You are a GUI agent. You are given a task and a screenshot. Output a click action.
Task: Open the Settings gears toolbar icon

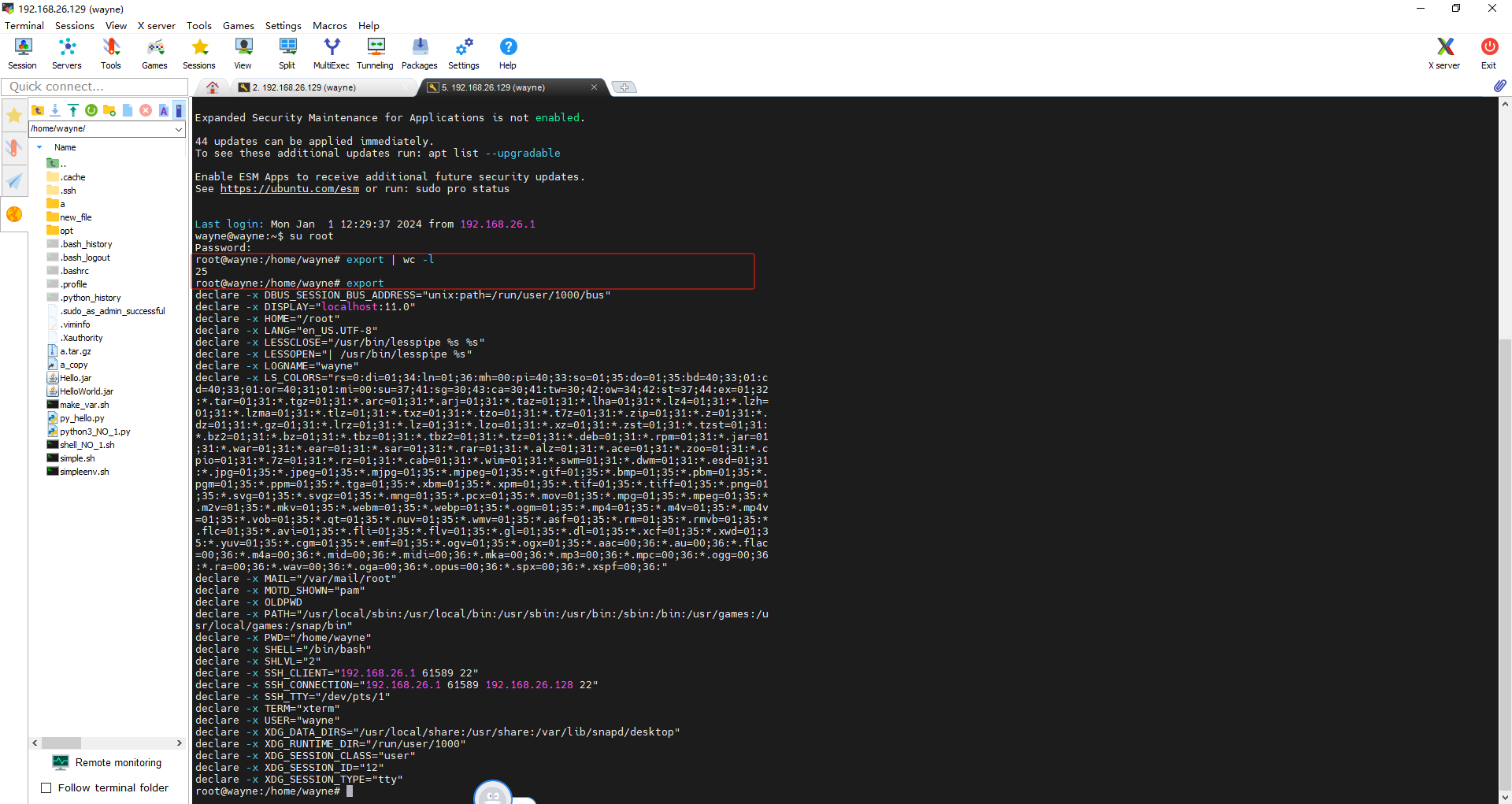coord(464,54)
